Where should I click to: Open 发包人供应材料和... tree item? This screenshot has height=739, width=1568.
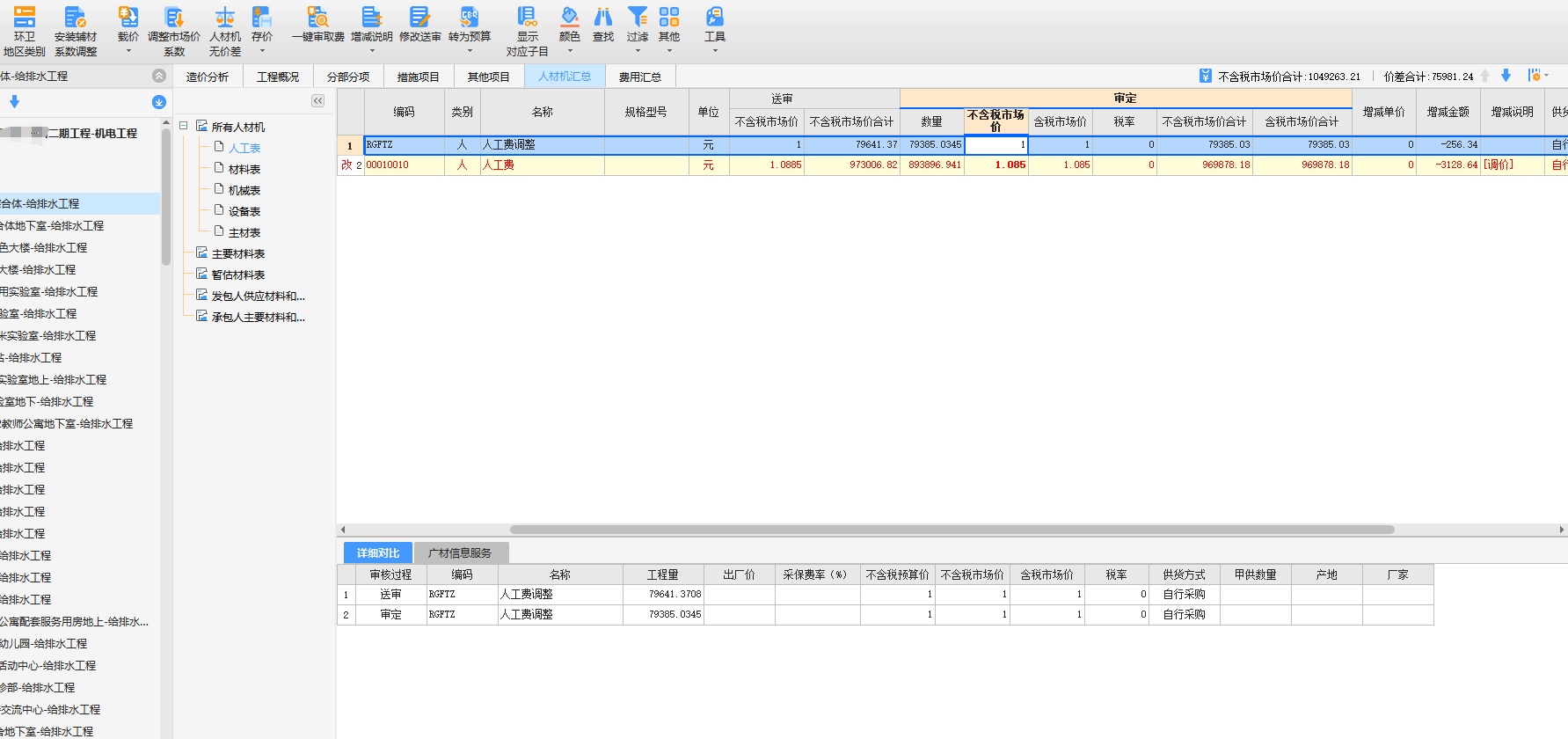tap(259, 296)
